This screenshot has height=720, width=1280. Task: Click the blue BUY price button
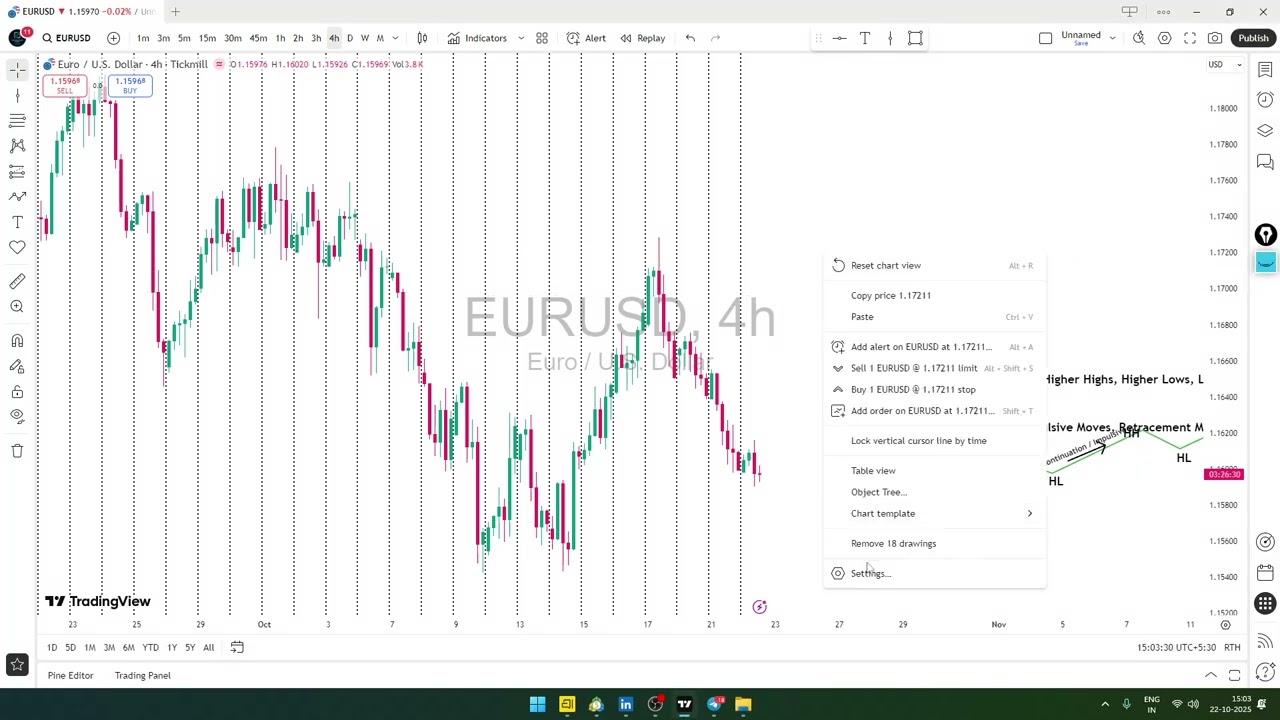coord(130,86)
